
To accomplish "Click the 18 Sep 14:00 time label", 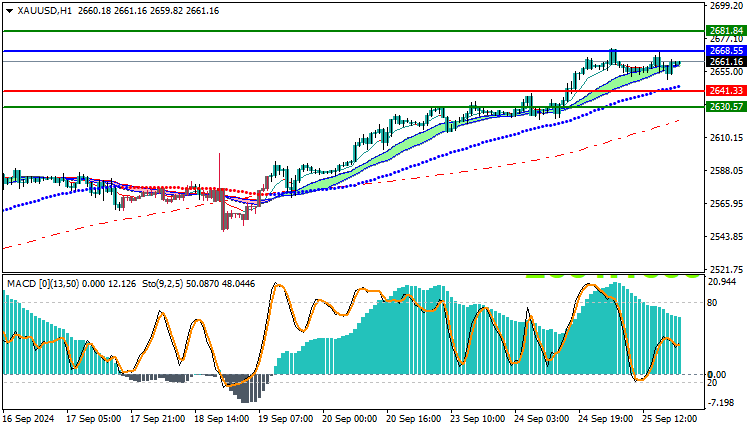I will pyautogui.click(x=221, y=419).
